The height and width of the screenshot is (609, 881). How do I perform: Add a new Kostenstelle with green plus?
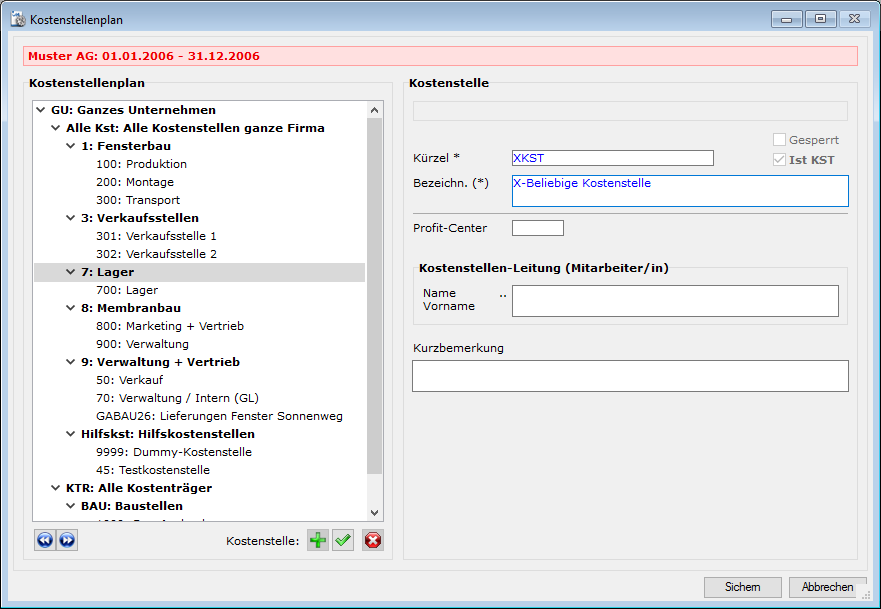click(317, 541)
